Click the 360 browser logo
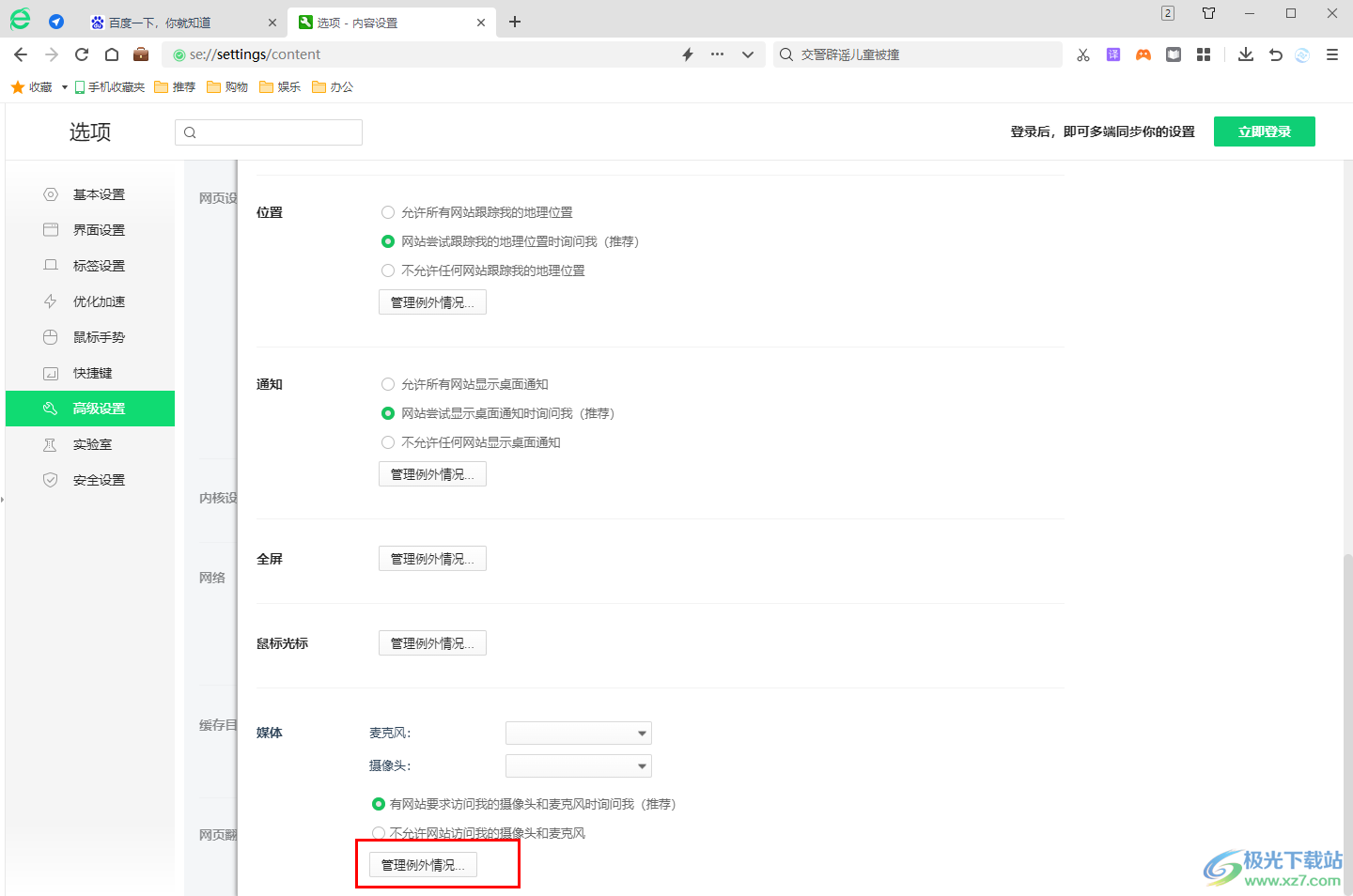 [x=20, y=19]
